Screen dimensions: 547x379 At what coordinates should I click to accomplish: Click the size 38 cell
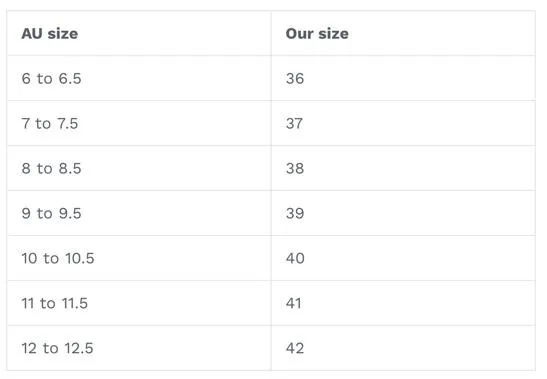pos(403,168)
